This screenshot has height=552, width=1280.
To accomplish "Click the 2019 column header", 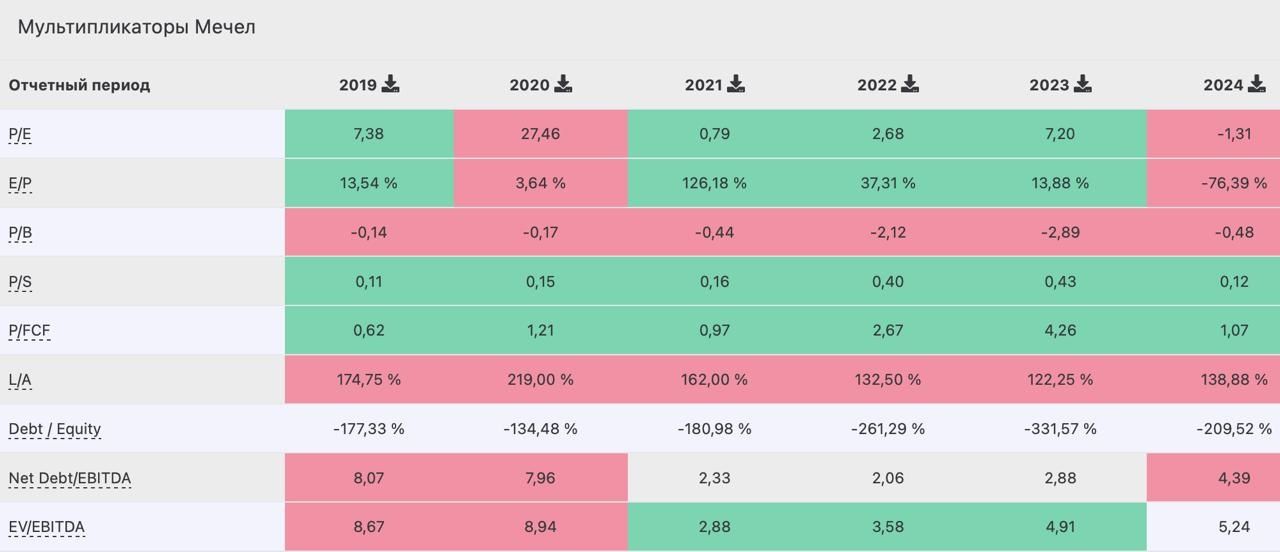I will point(357,85).
